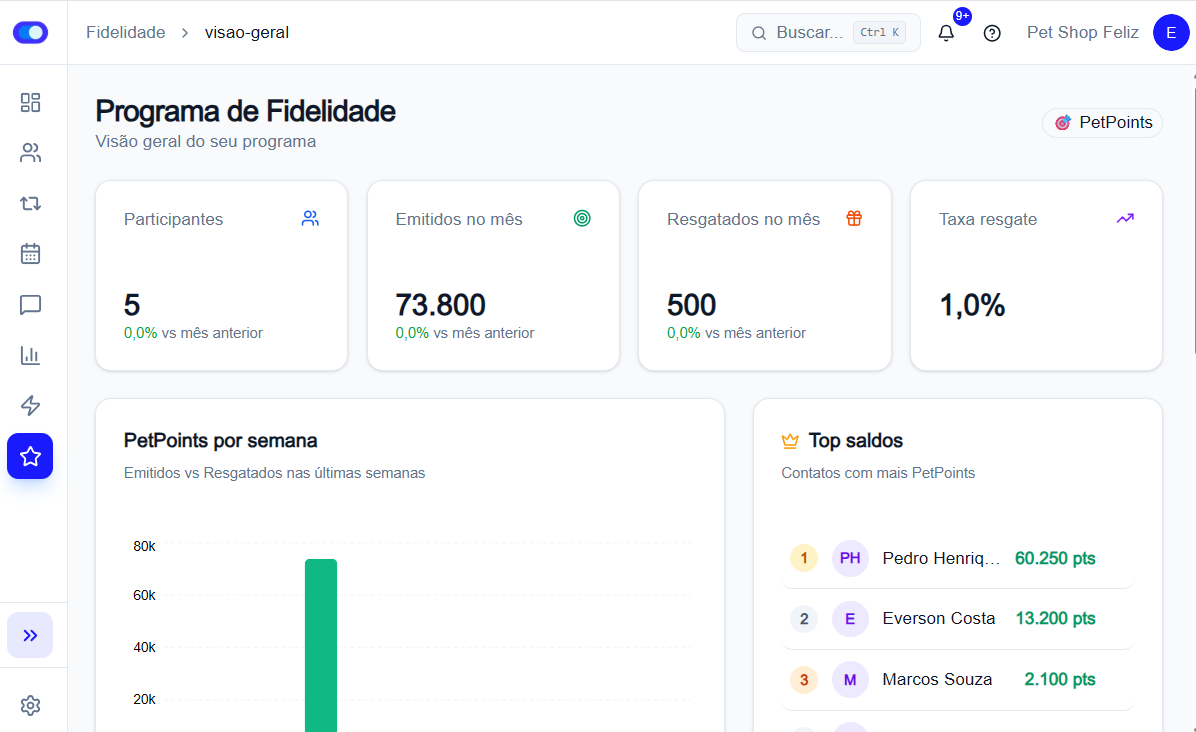The width and height of the screenshot is (1196, 732).
Task: Click the 13.200 pts balance
Action: coord(1056,618)
